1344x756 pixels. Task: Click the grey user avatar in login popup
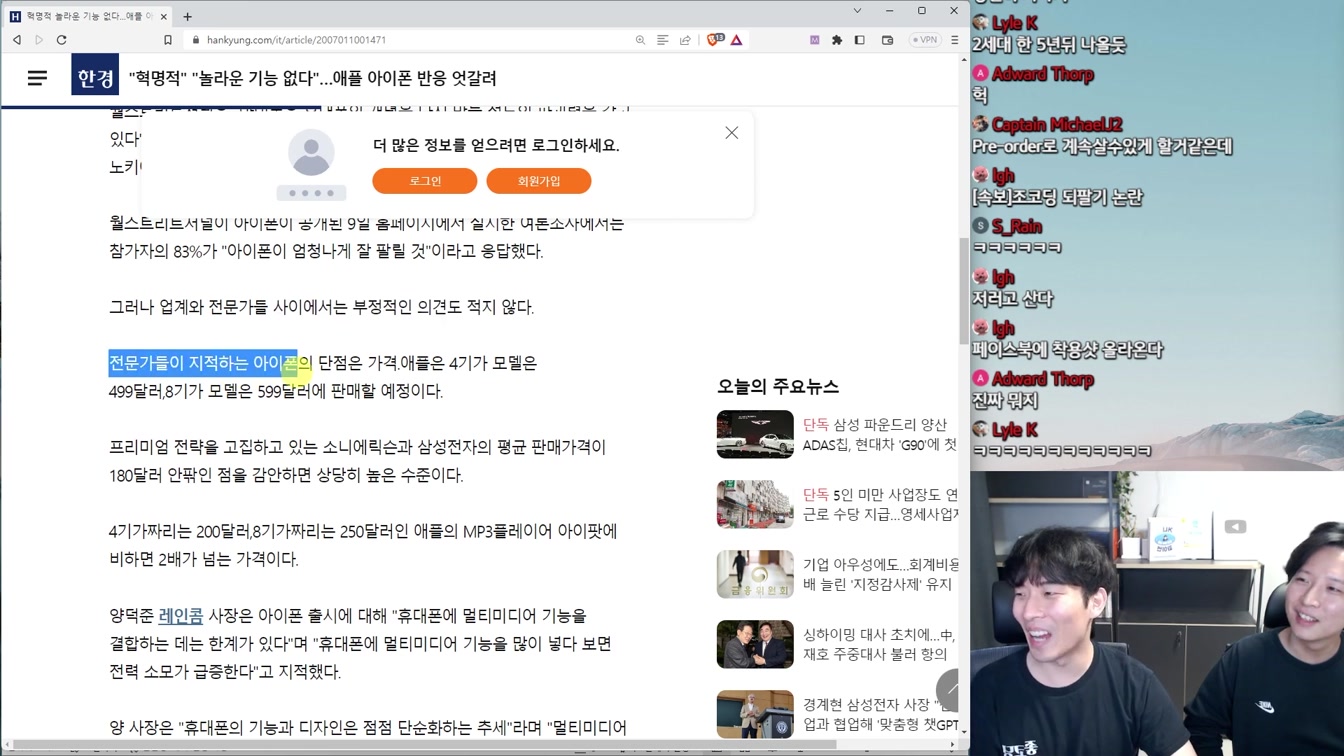311,152
